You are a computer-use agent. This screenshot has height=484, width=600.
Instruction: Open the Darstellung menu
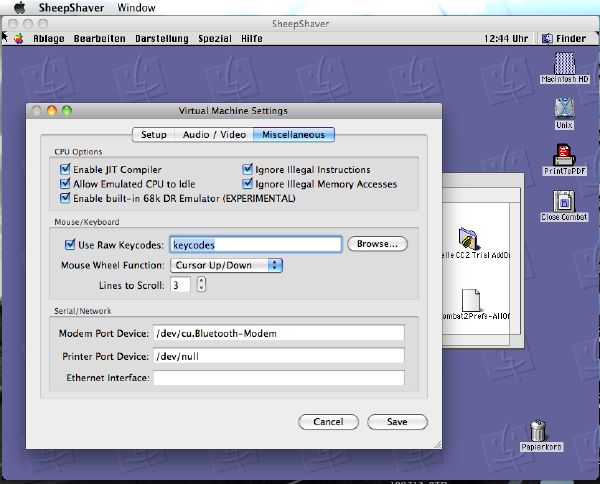pos(162,39)
